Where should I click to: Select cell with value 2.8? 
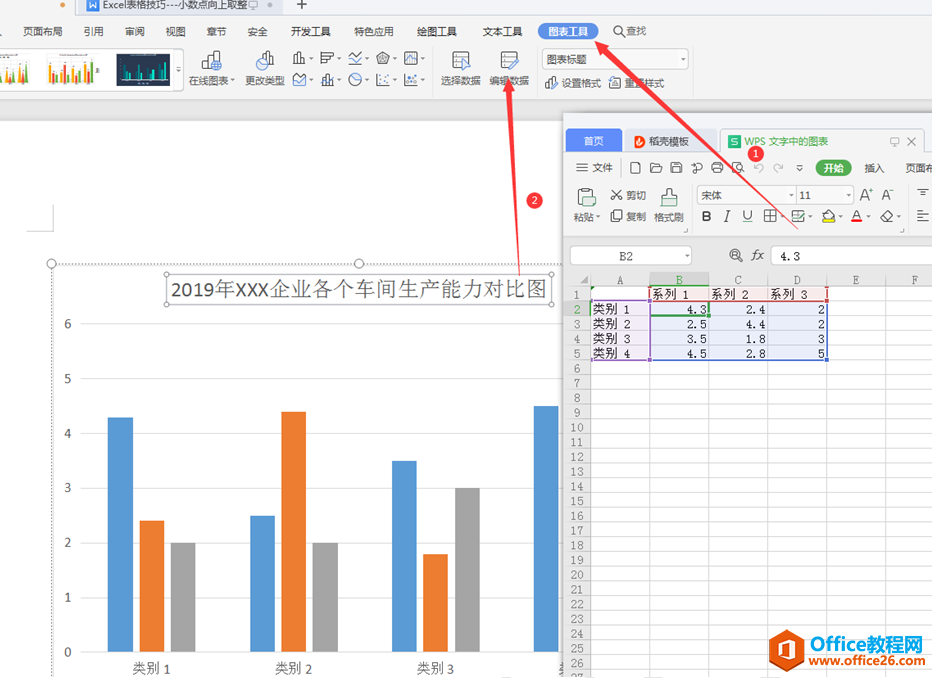(x=738, y=353)
